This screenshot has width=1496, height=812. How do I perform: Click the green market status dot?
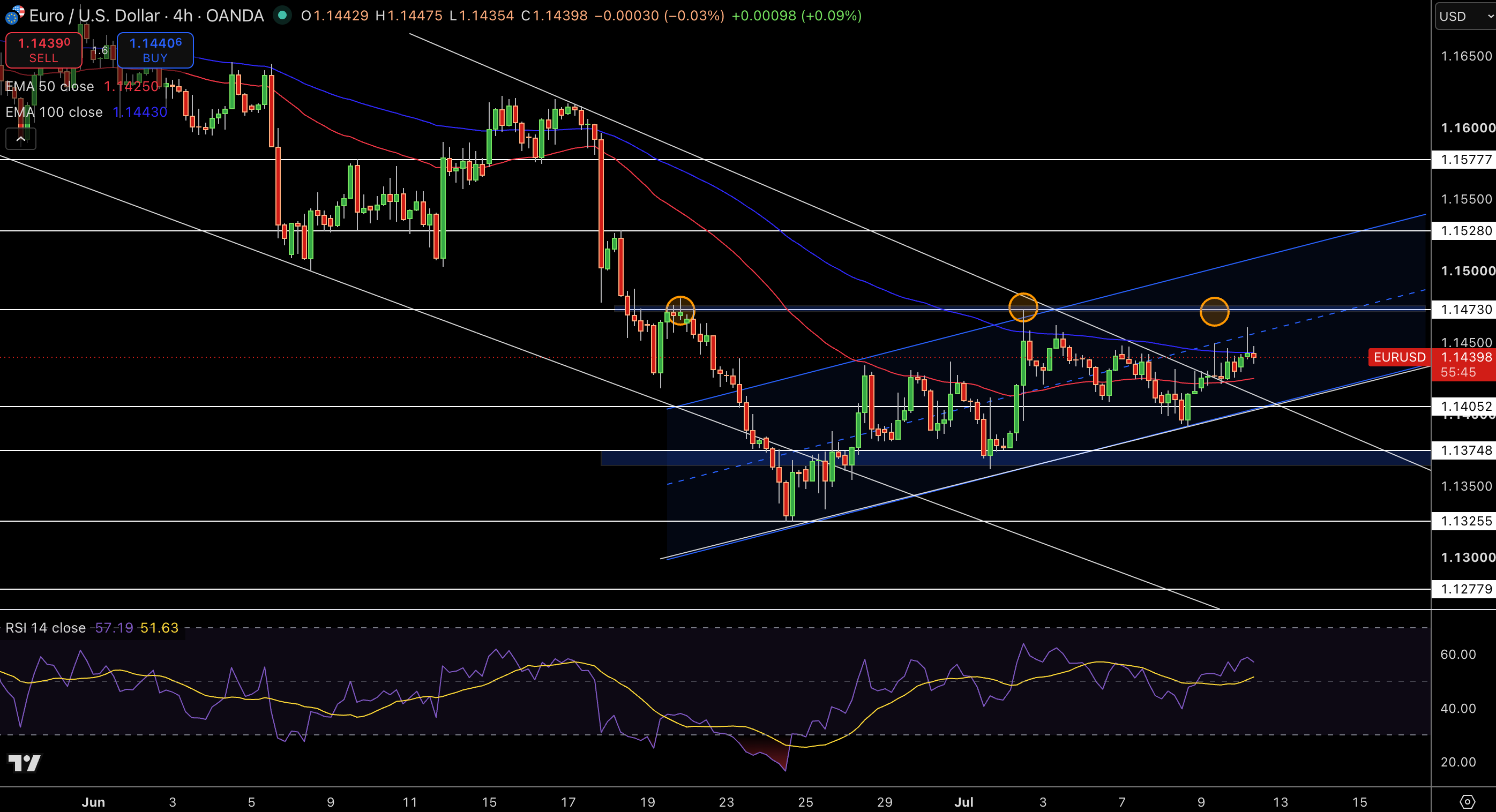click(x=282, y=15)
